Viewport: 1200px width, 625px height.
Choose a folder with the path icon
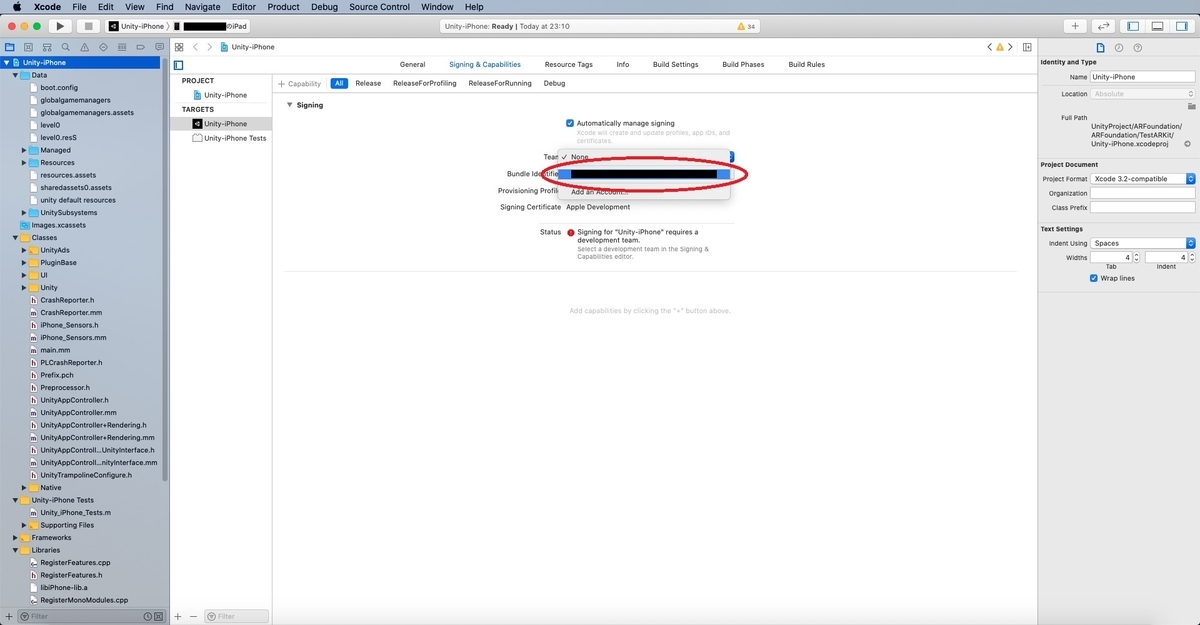tap(1191, 105)
